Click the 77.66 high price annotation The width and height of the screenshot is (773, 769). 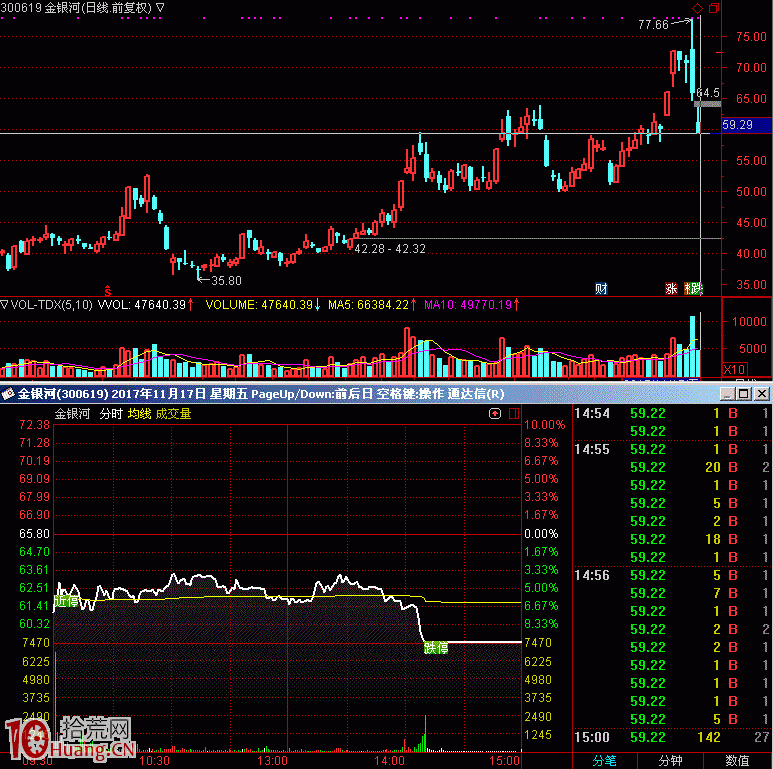653,25
